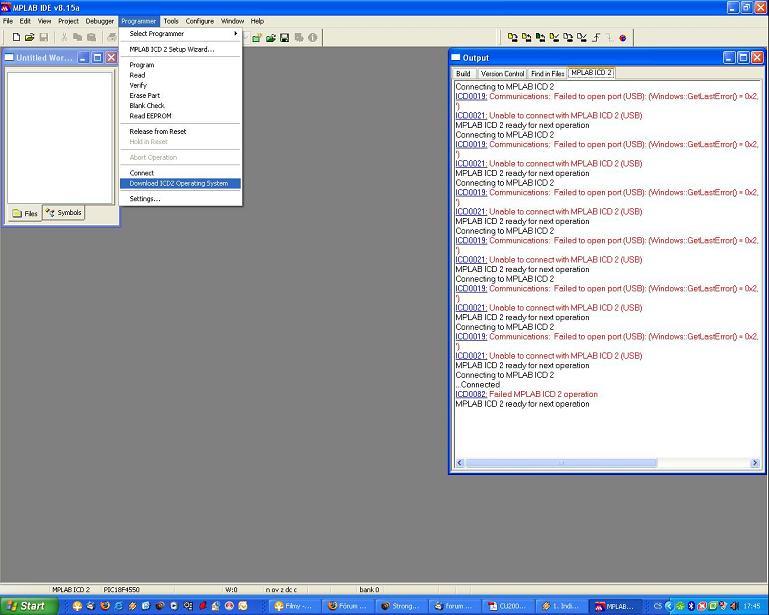Switch to Symbols tab in workspace
The width and height of the screenshot is (769, 615).
pyautogui.click(x=64, y=212)
